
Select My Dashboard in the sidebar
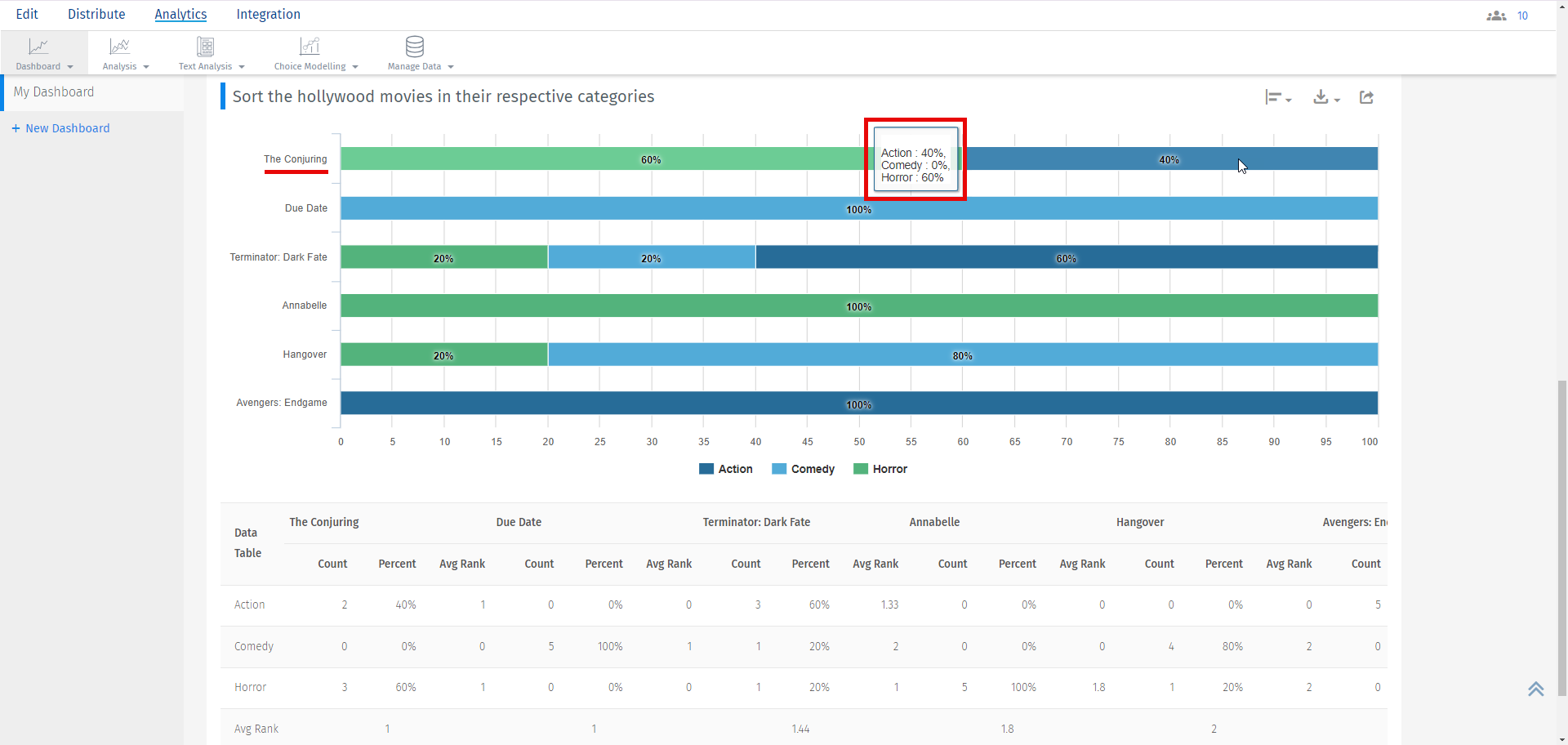92,92
